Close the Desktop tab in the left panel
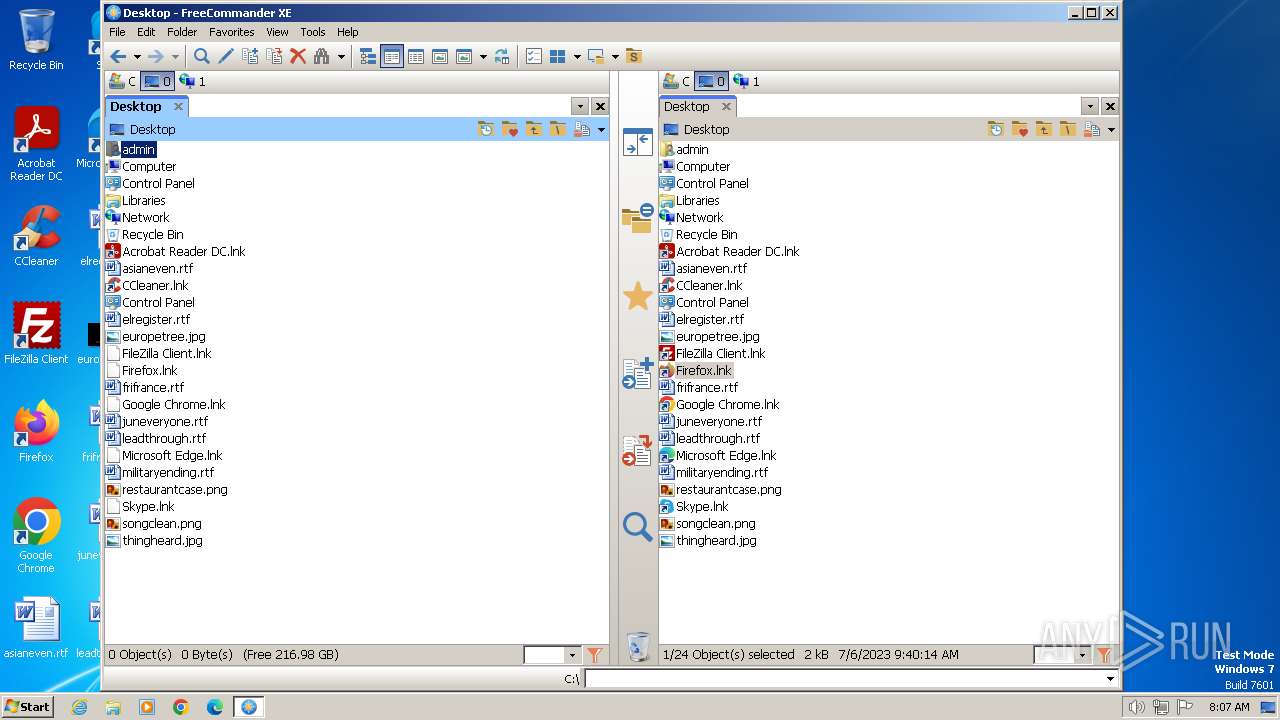 [178, 106]
